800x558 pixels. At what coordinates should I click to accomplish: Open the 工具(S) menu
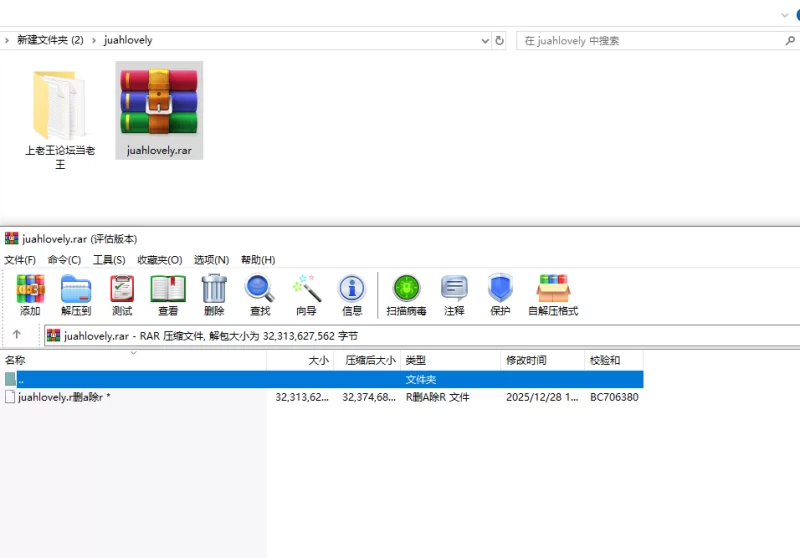(109, 260)
